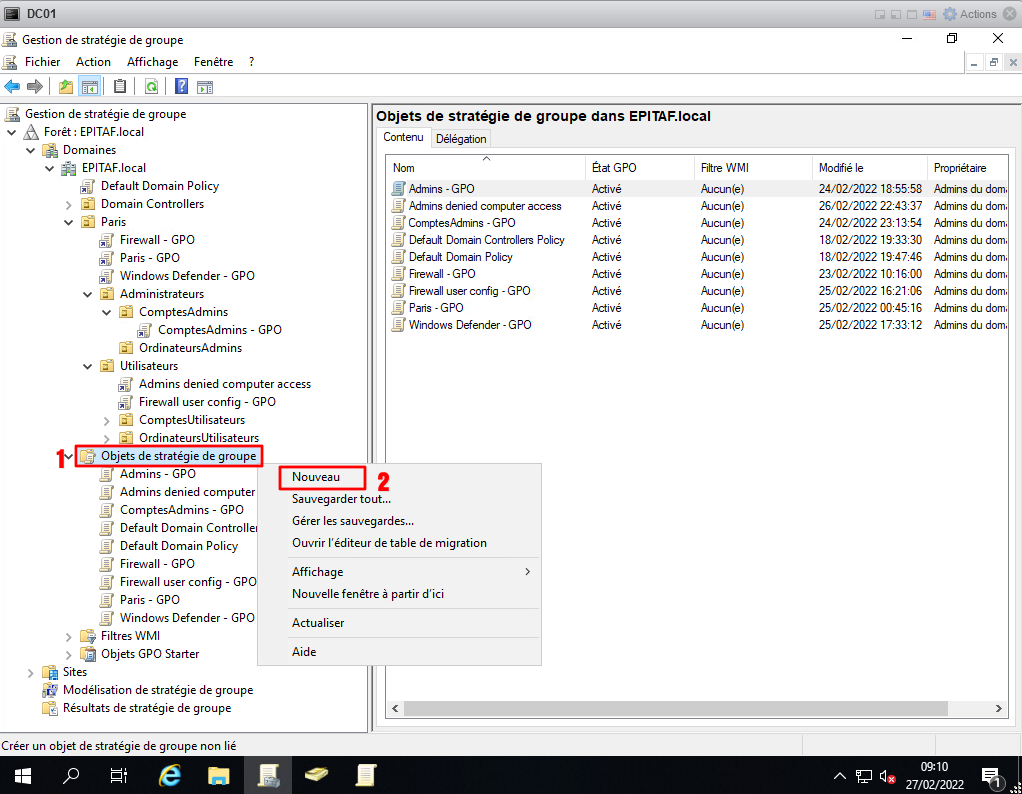The image size is (1022, 794).
Task: Expand the Filtres WMI node
Action: [x=69, y=636]
